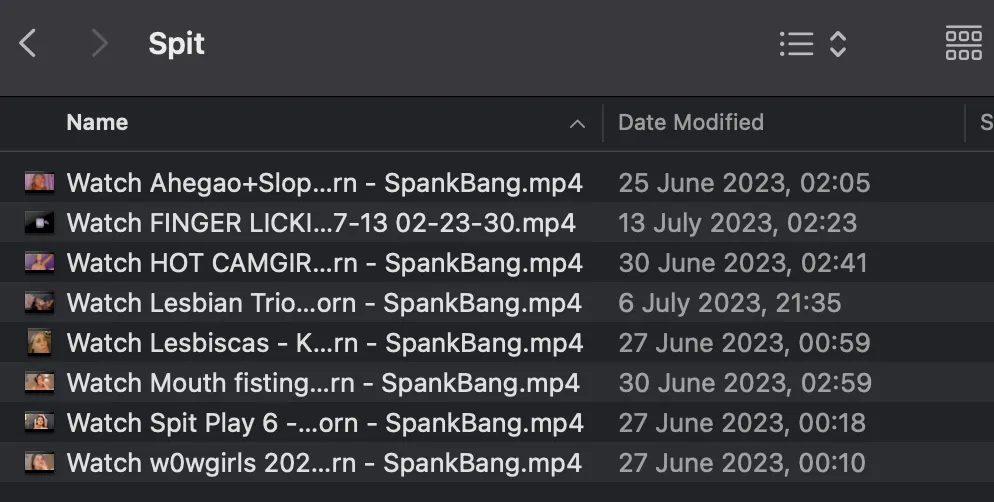Sort by the Date Modified column header
The height and width of the screenshot is (502, 994).
coord(691,122)
